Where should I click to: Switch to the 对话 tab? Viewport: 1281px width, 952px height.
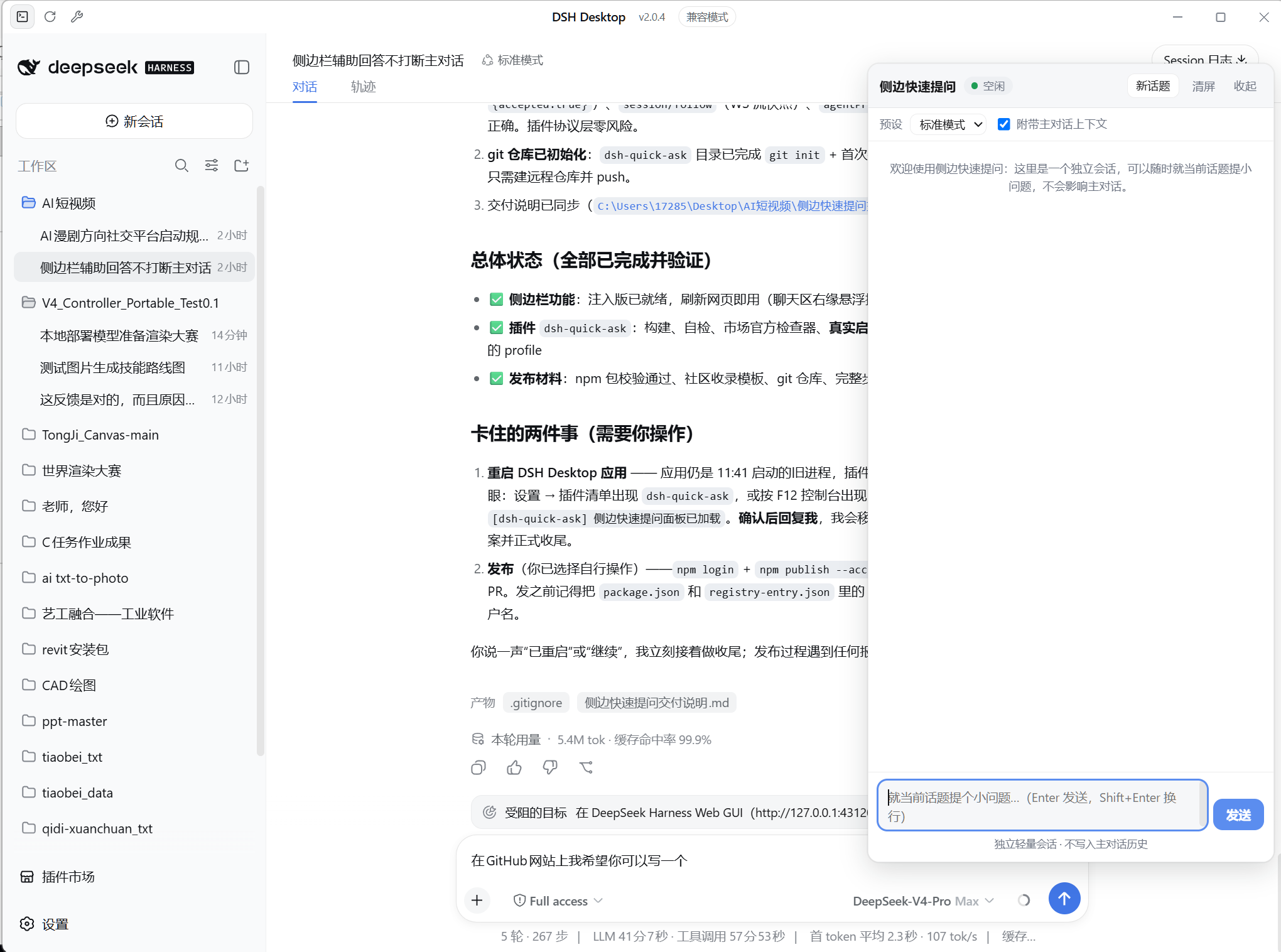pos(305,87)
